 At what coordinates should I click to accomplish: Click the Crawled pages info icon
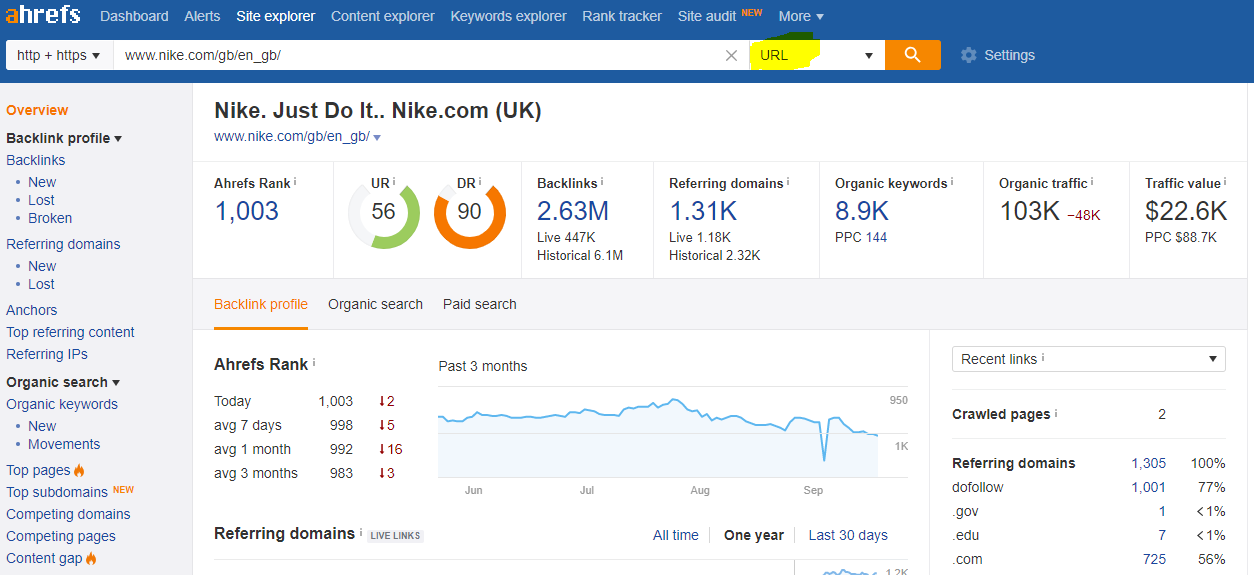click(x=1056, y=413)
